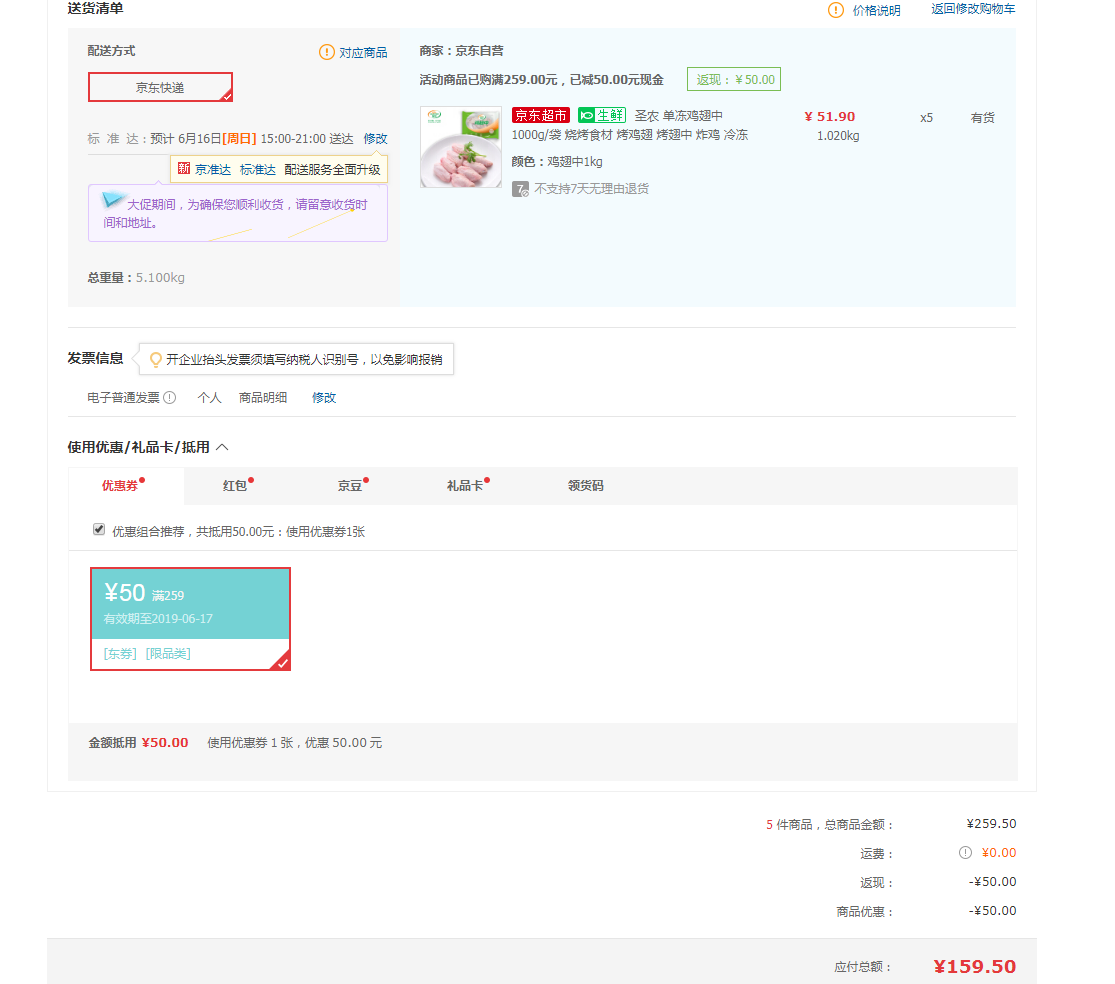This screenshot has width=1115, height=984.
Task: Select the 京东快递 delivery option
Action: 160,87
